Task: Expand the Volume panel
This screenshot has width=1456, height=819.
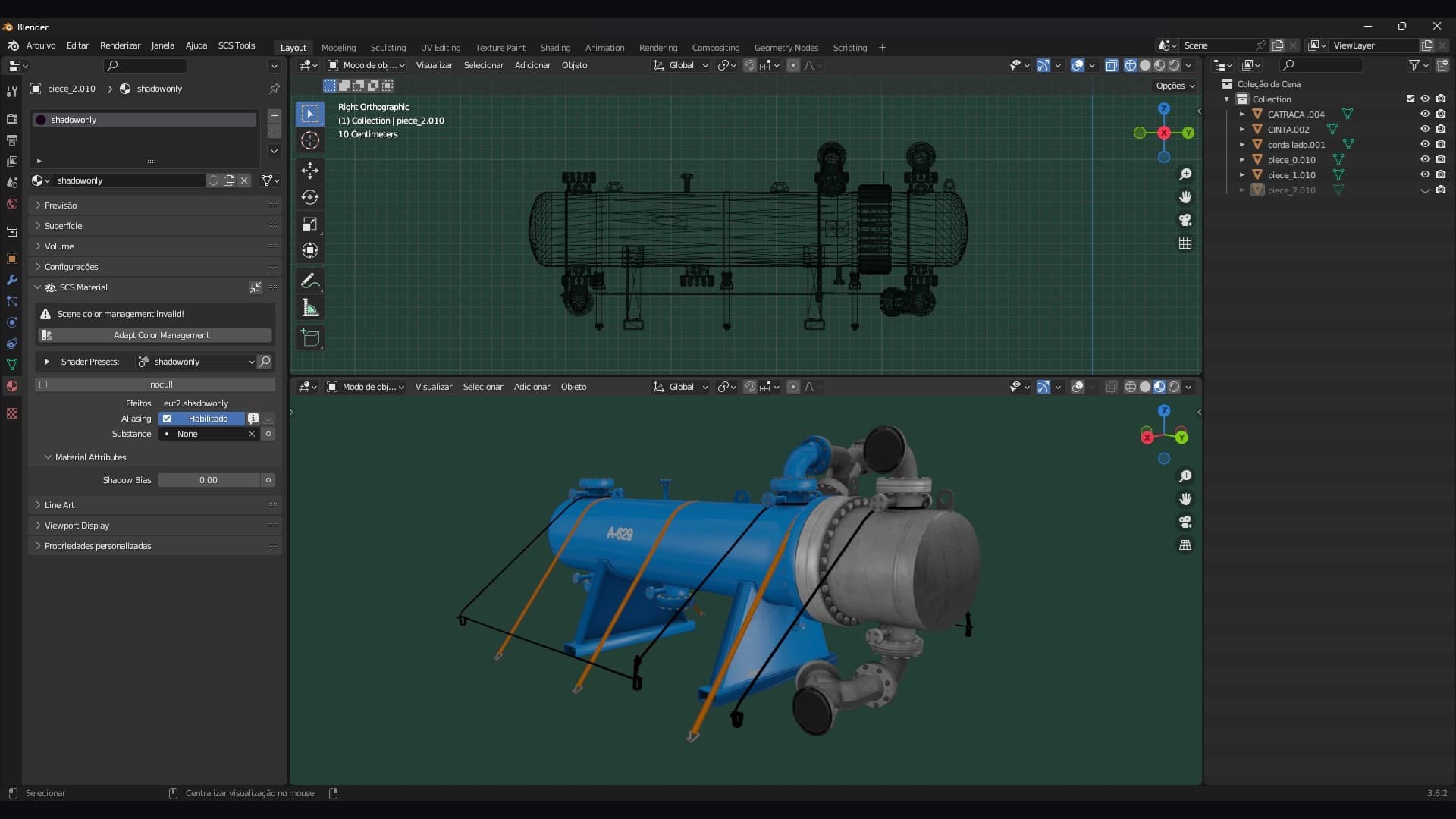Action: pyautogui.click(x=155, y=246)
